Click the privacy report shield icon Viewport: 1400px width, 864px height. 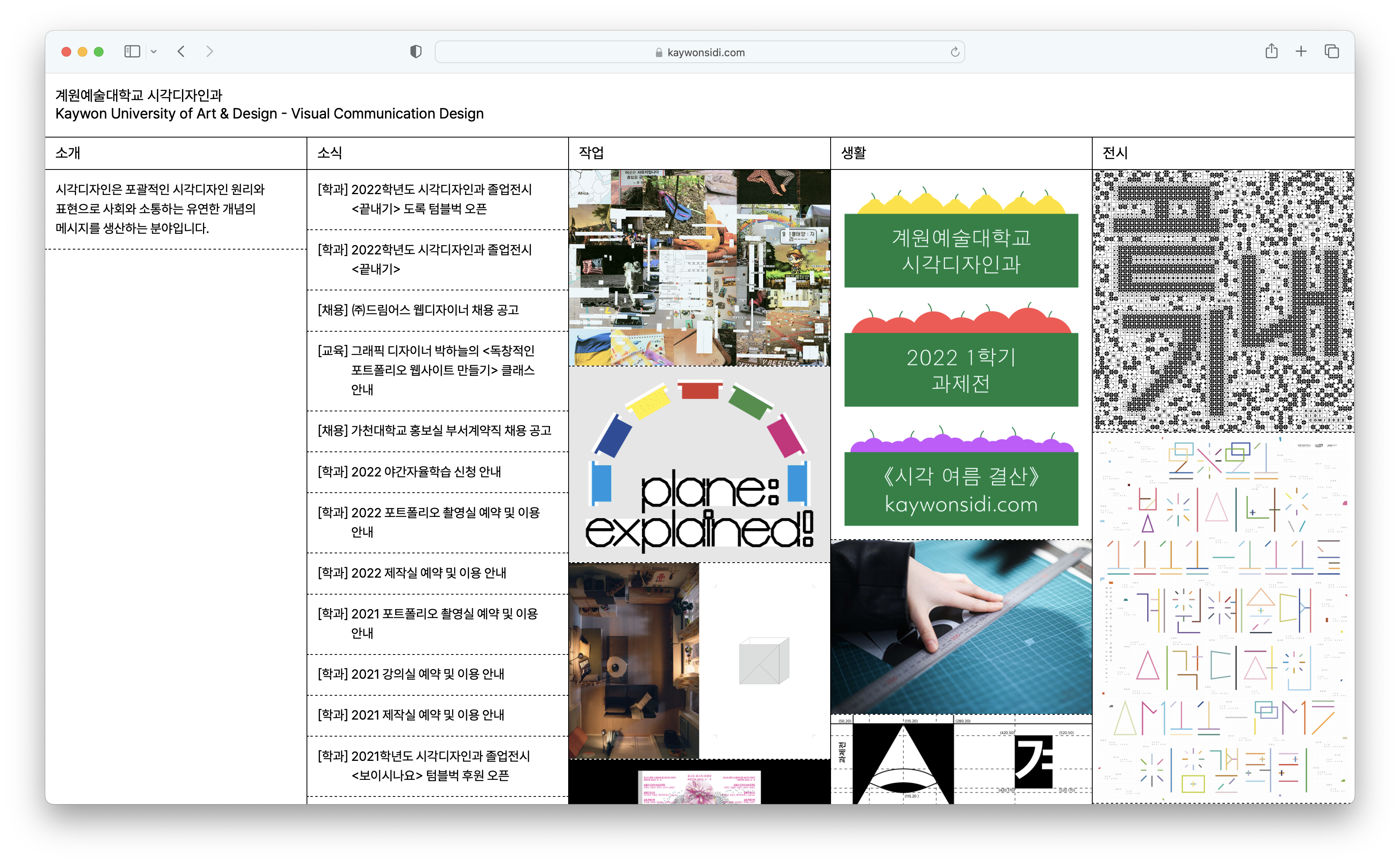[x=416, y=52]
